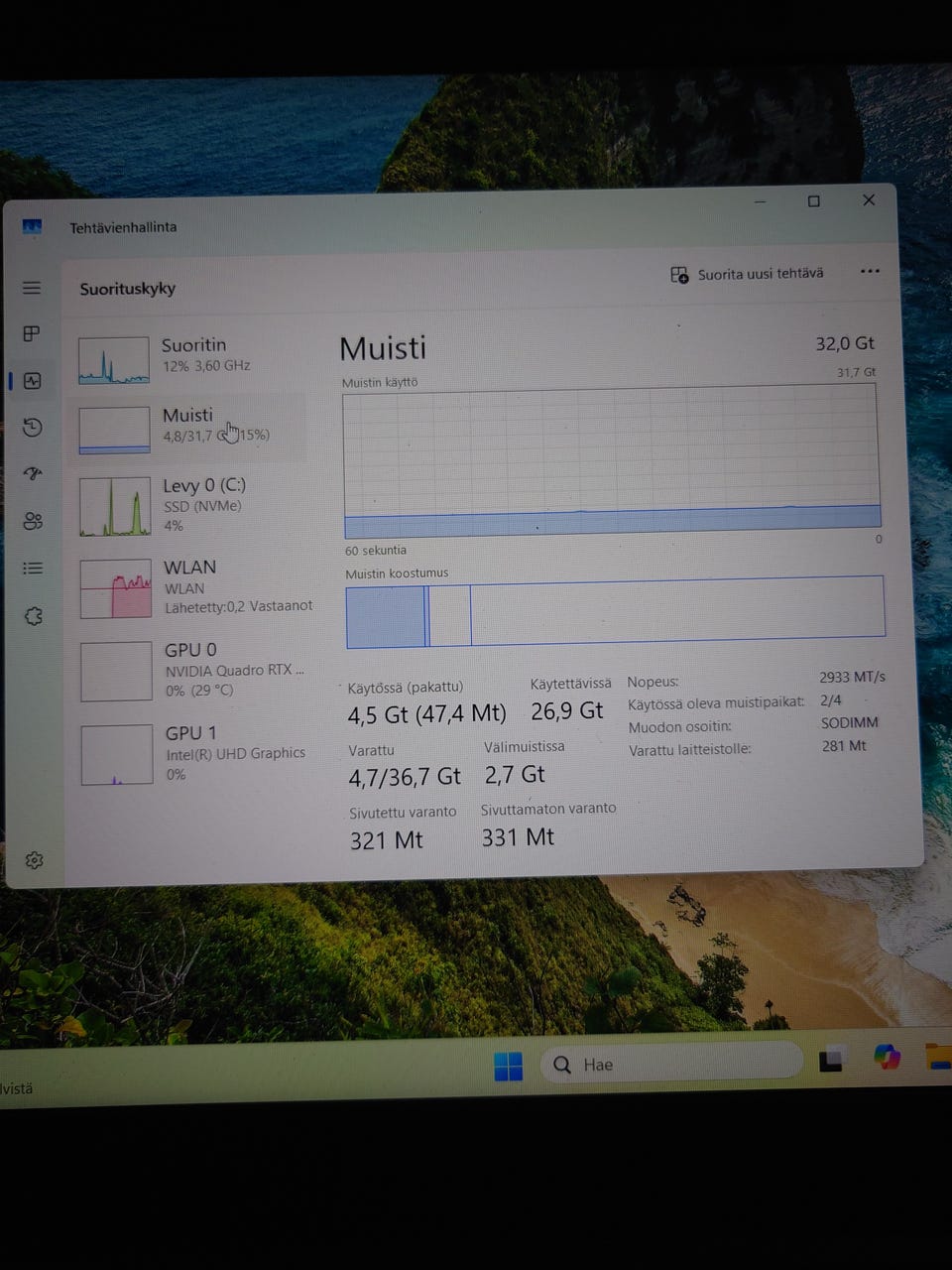Click the Muistin koostumus composition bar
The height and width of the screenshot is (1270, 952).
tap(615, 614)
